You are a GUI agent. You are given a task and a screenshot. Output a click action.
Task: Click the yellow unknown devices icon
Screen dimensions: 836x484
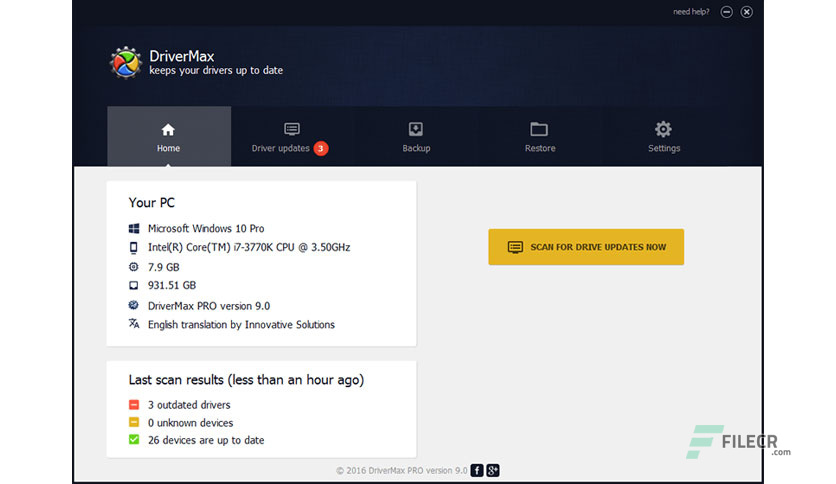click(134, 422)
